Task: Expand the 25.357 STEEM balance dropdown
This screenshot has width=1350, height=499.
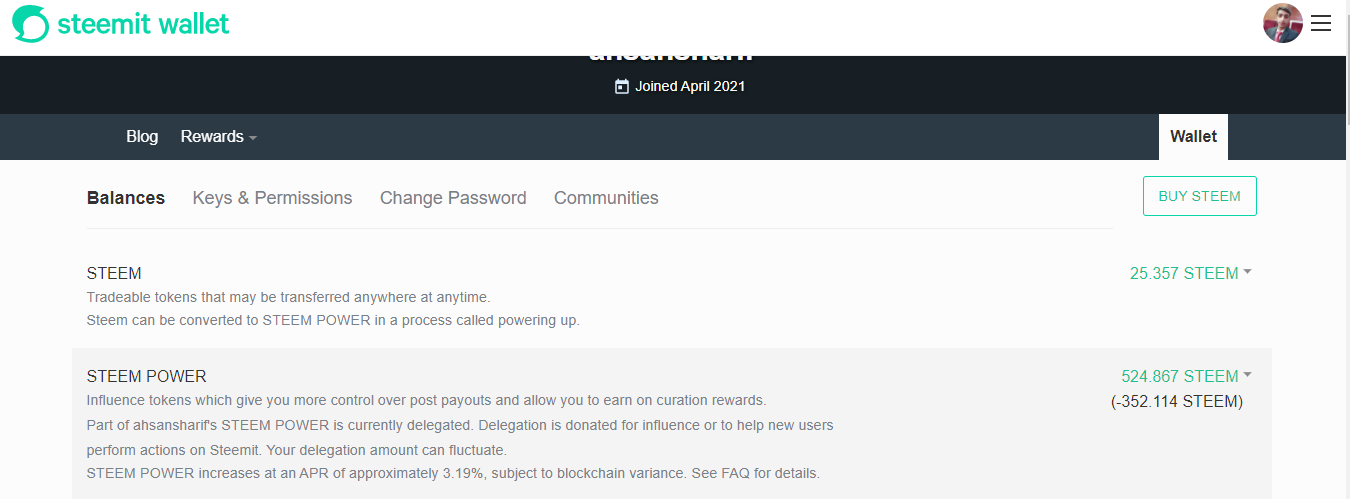Action: (x=1190, y=273)
